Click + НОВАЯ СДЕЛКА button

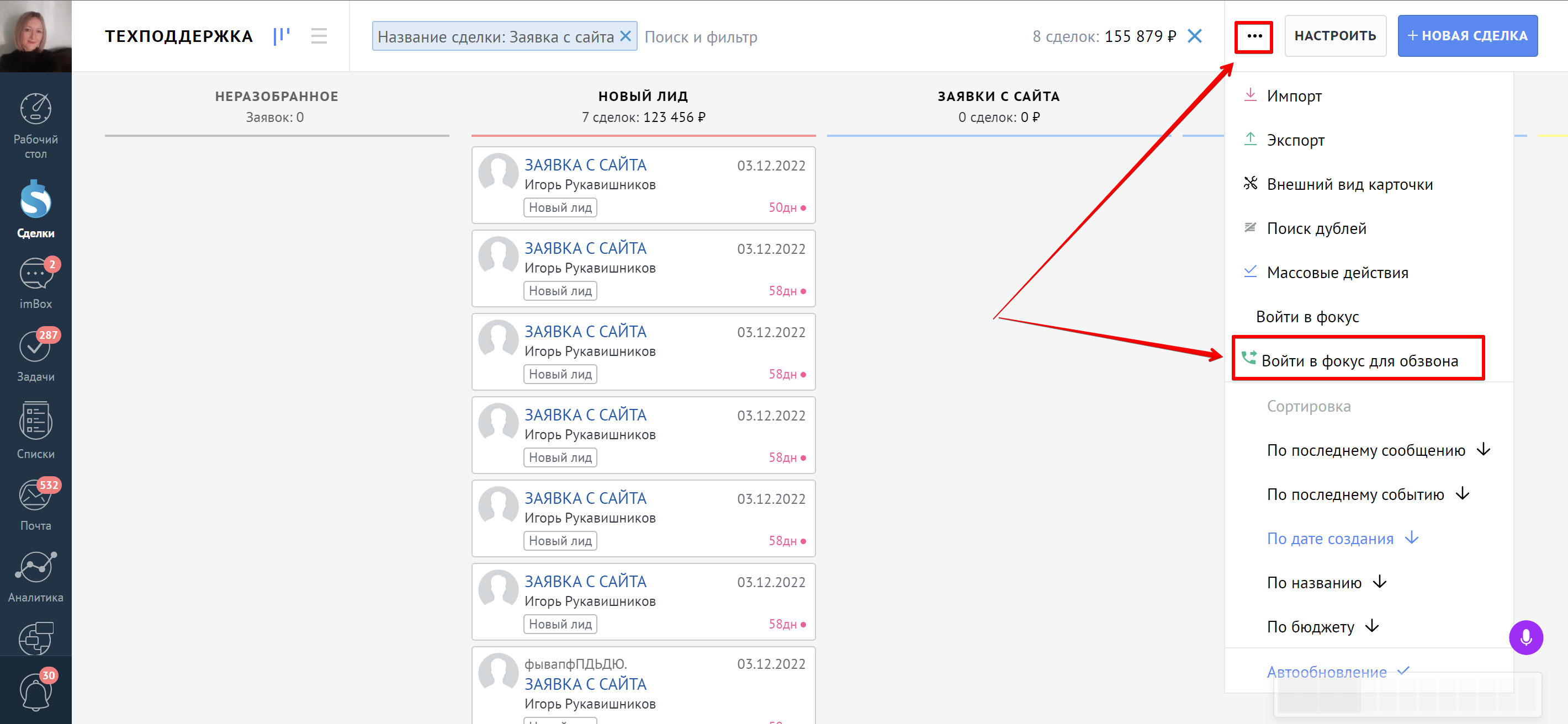(1467, 36)
